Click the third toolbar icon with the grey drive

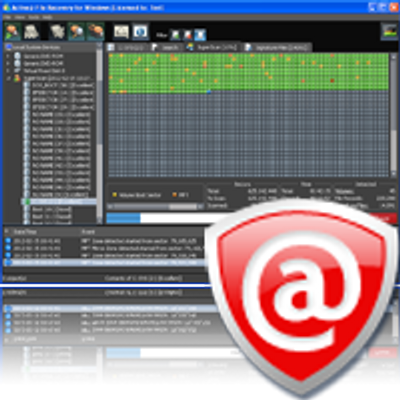point(58,32)
